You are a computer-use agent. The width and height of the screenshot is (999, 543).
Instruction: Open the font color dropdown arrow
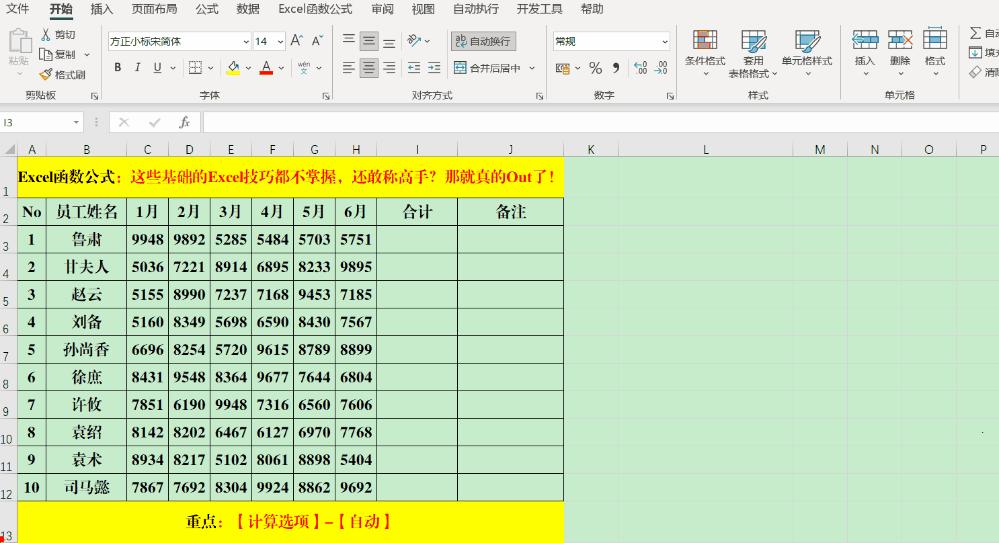[281, 68]
